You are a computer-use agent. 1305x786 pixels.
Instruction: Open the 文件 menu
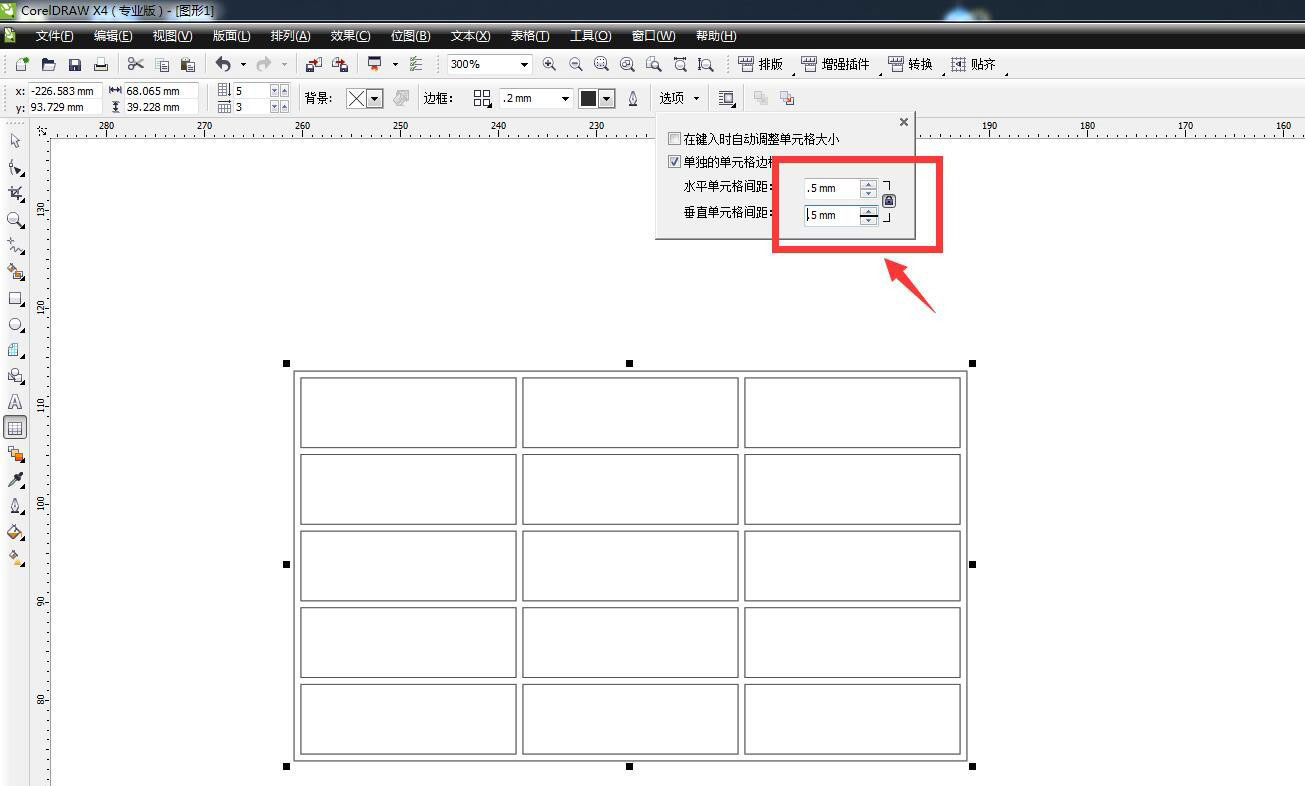coord(54,36)
